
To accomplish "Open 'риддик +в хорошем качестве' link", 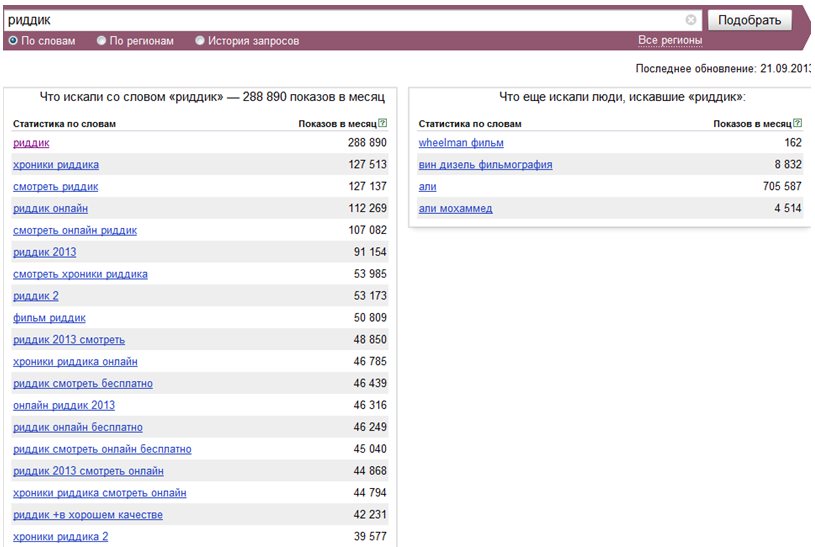I will (88, 514).
